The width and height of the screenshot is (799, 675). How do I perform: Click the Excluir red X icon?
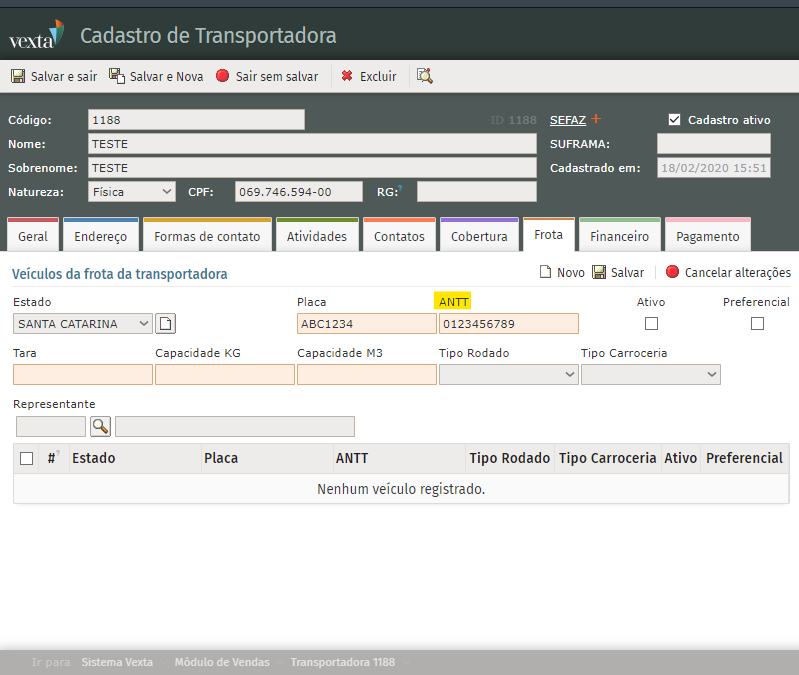coord(347,76)
